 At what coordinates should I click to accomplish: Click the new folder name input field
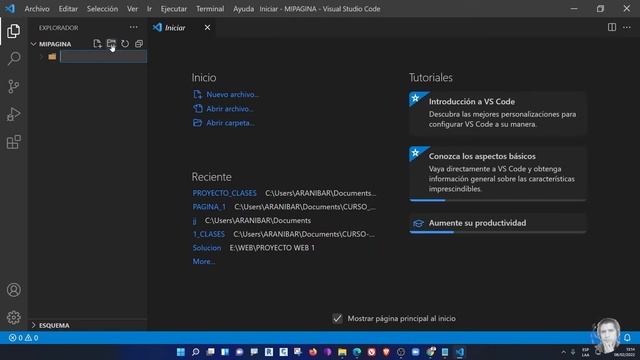point(103,57)
